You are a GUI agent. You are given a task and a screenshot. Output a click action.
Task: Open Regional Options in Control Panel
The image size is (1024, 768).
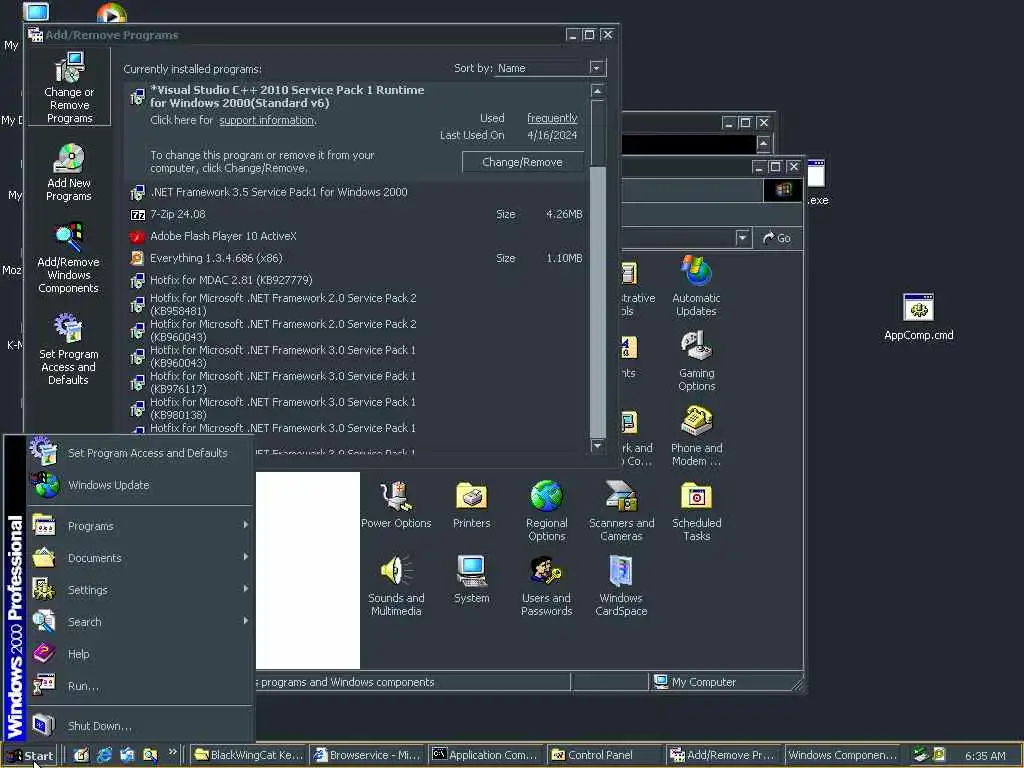click(x=547, y=511)
